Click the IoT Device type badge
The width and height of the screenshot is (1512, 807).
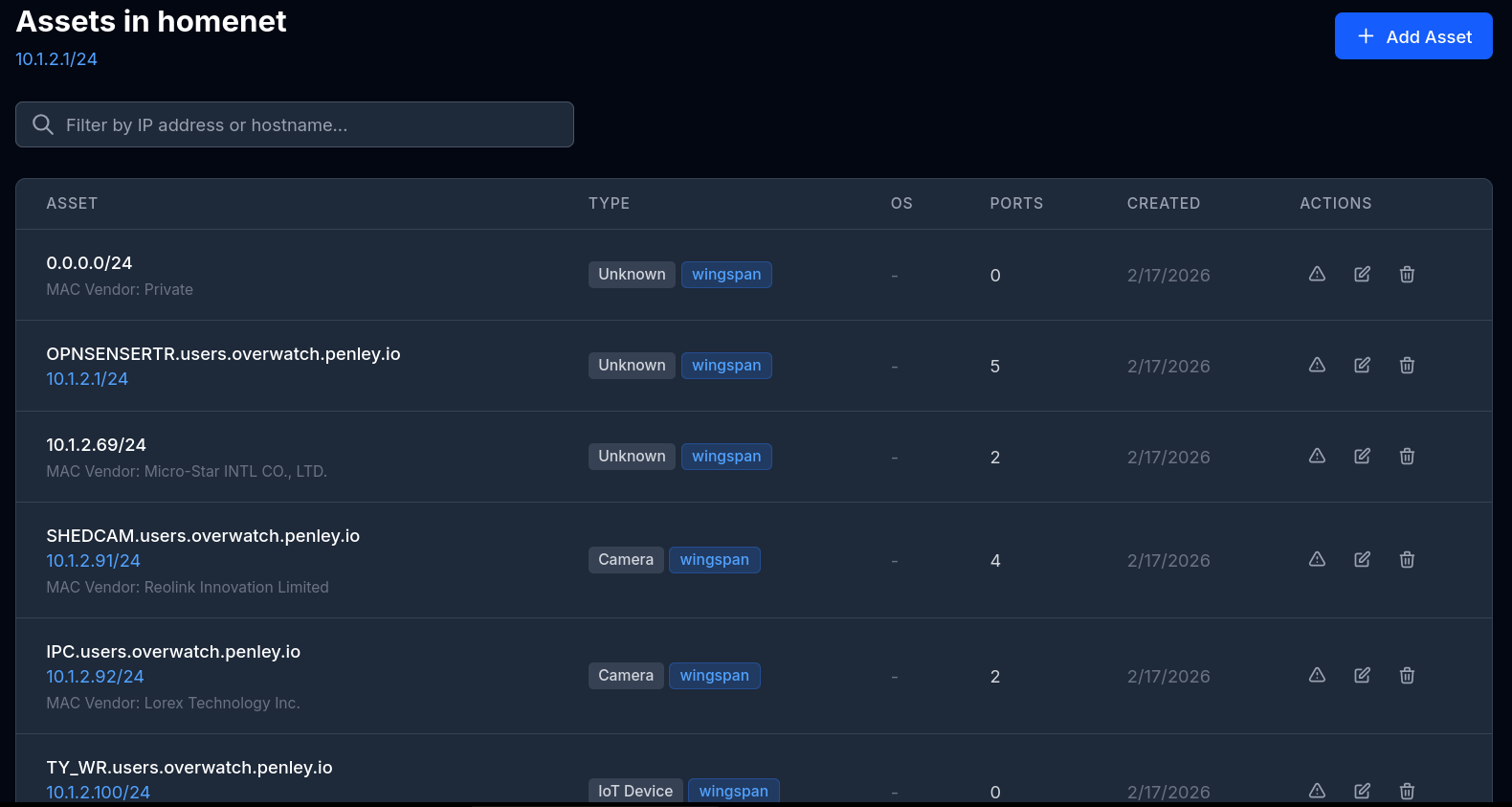pyautogui.click(x=635, y=791)
